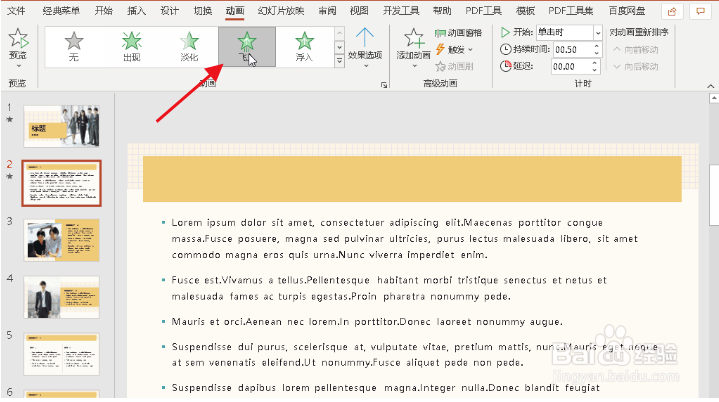Image resolution: width=719 pixels, height=402 pixels.
Task: Click the slide's yellow title placeholder
Action: (412, 179)
